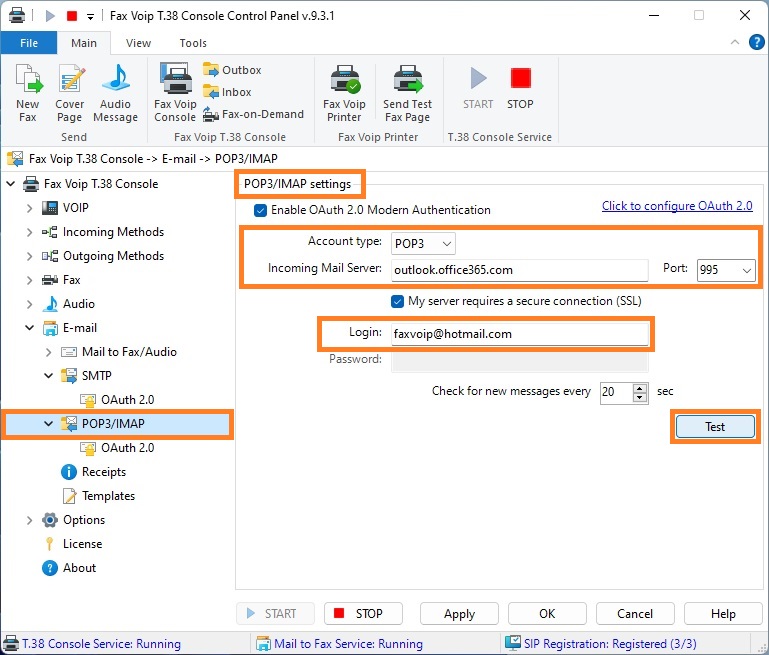Toggle Enable OAuth 2.0 Modern Authentication

tap(260, 210)
